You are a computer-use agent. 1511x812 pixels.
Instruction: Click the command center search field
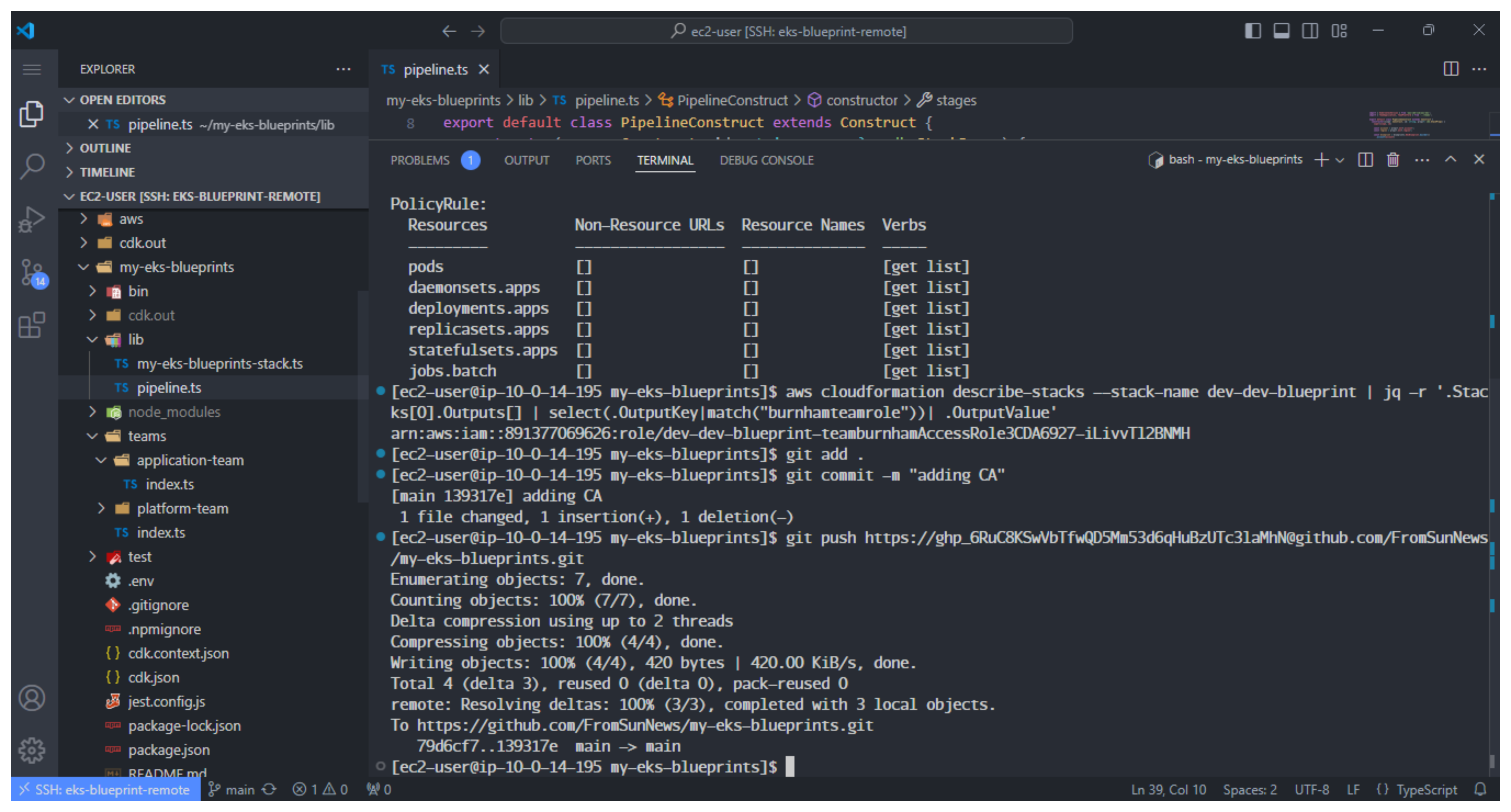point(786,31)
